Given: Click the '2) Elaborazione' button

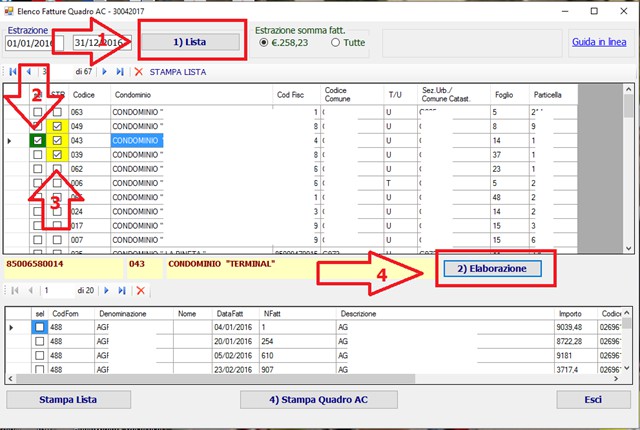Looking at the screenshot, I should [492, 268].
